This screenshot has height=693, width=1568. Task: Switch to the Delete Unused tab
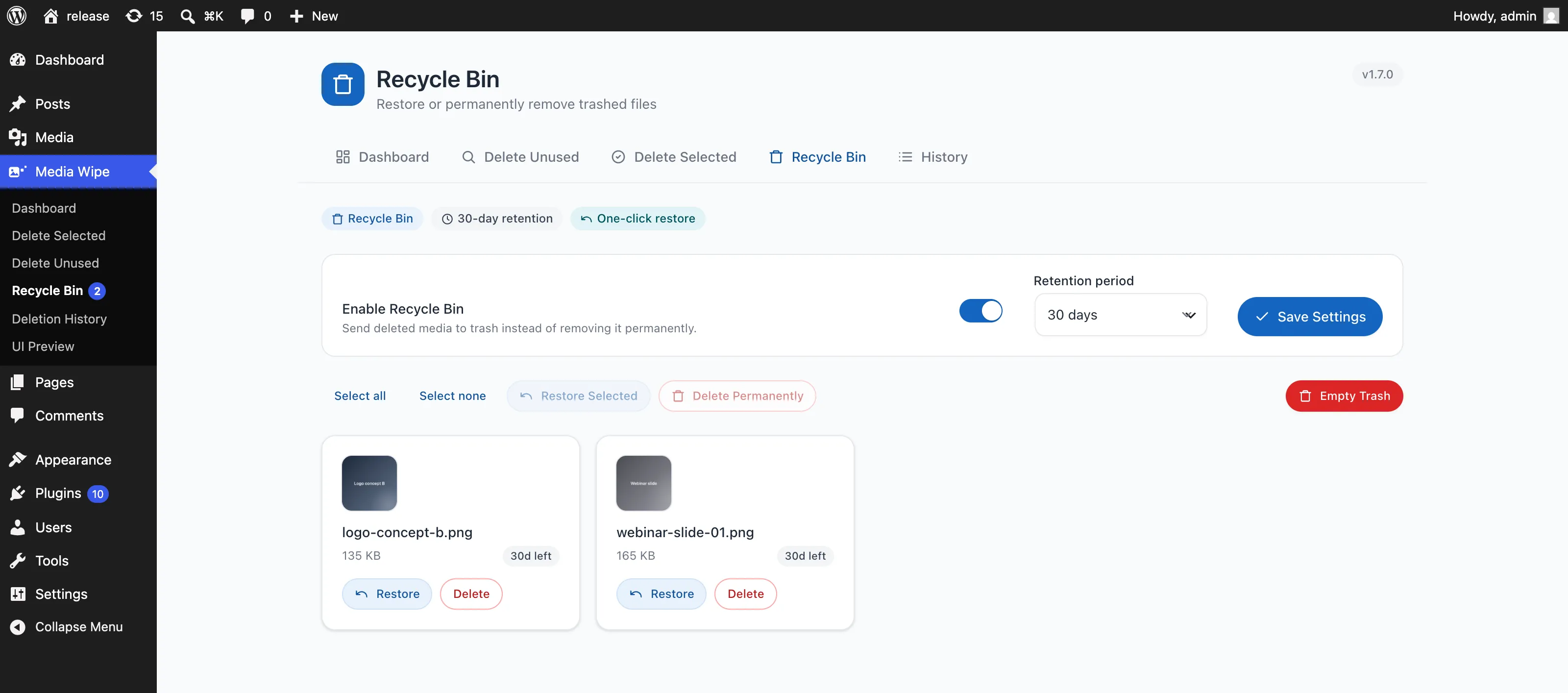[x=520, y=157]
